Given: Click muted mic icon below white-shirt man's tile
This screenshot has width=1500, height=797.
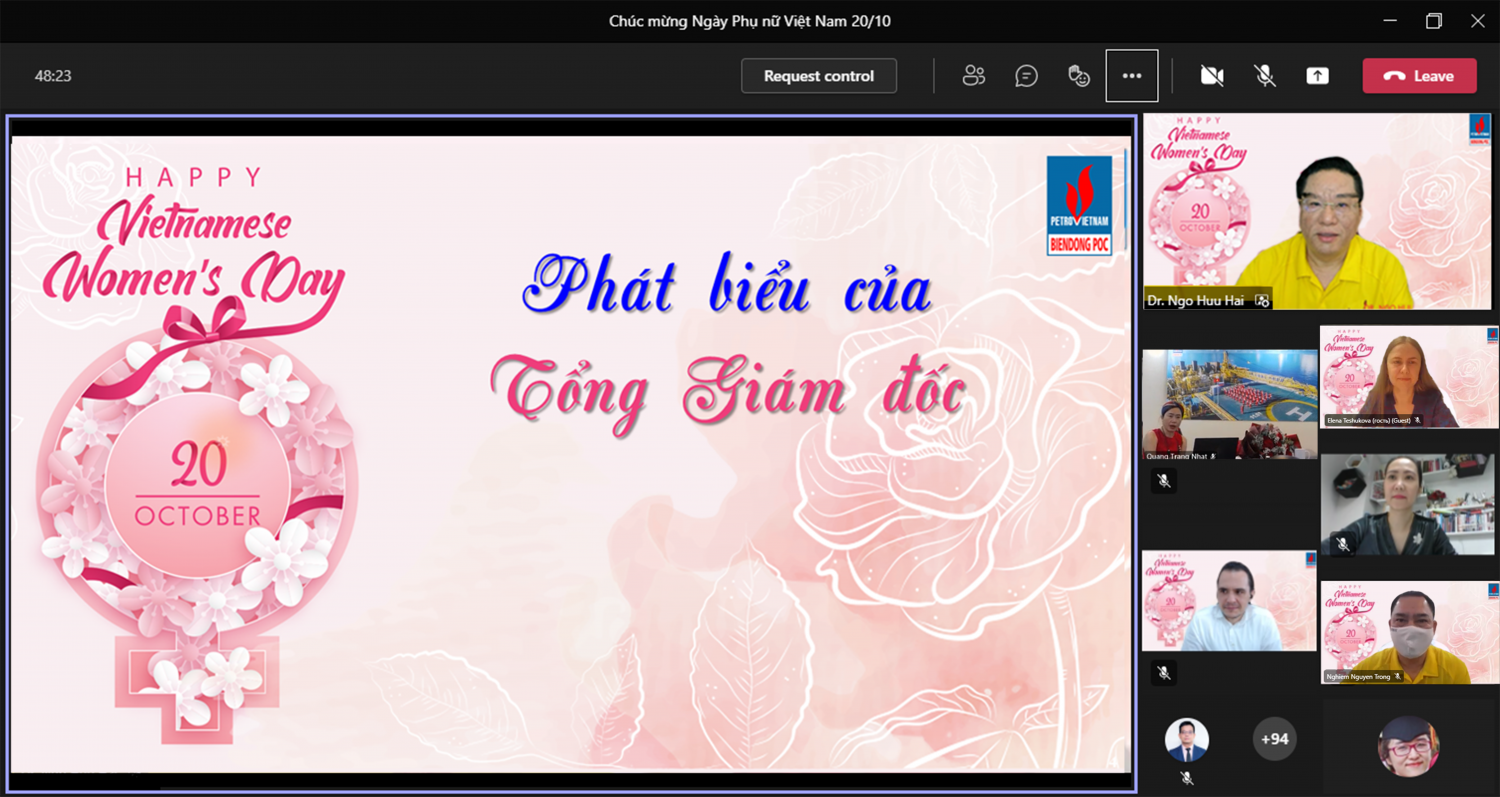Looking at the screenshot, I should [1163, 673].
